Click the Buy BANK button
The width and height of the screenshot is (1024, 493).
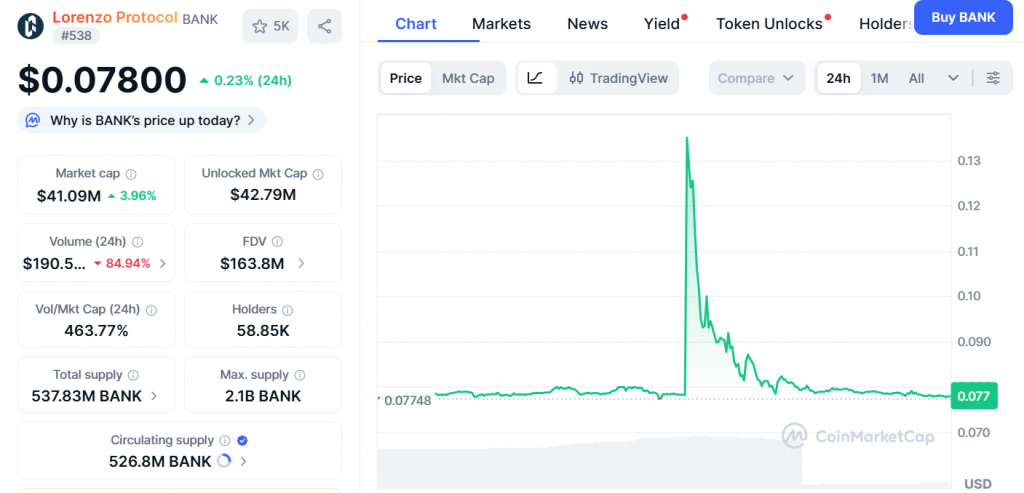pyautogui.click(x=963, y=18)
